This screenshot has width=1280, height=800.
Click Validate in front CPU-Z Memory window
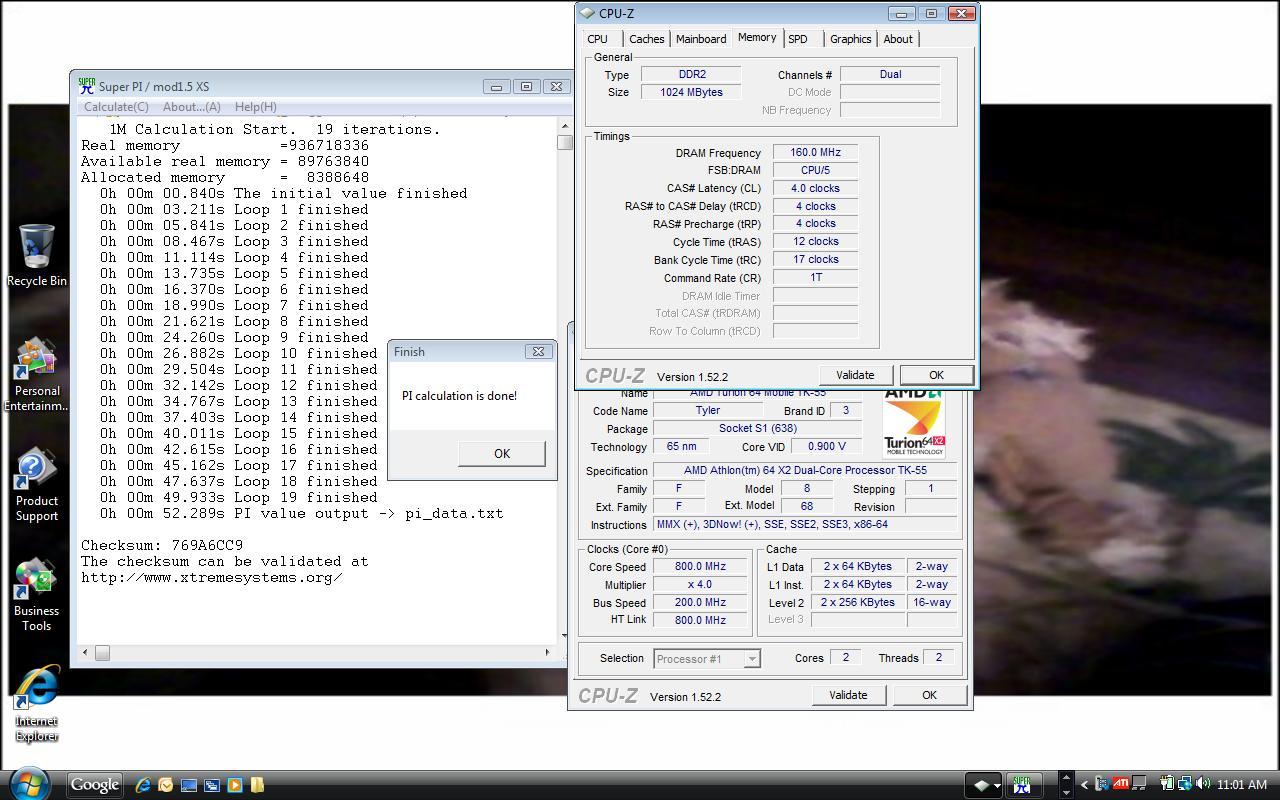pyautogui.click(x=855, y=375)
